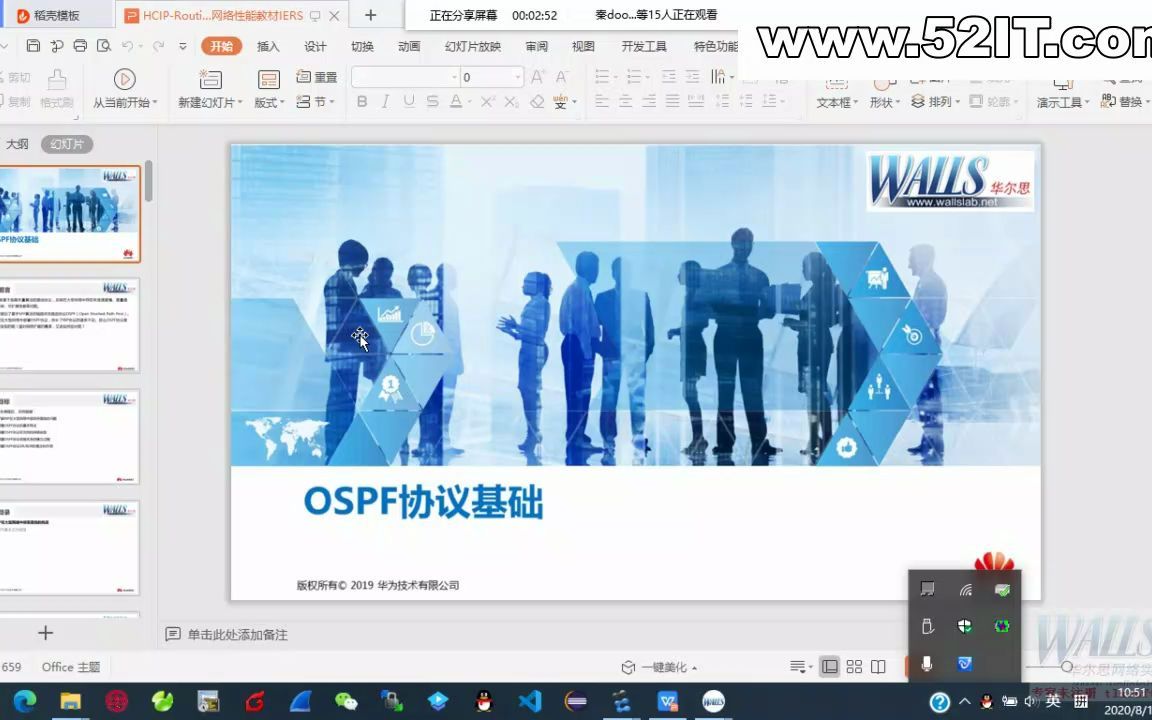Switch to the 大纲 outline panel tab
This screenshot has width=1152, height=720.
point(17,144)
